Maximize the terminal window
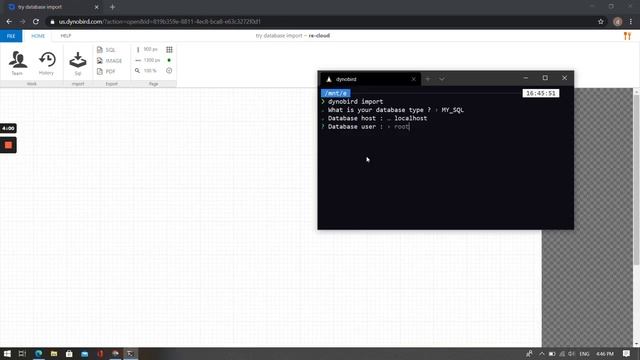Image resolution: width=640 pixels, height=360 pixels. coord(545,78)
